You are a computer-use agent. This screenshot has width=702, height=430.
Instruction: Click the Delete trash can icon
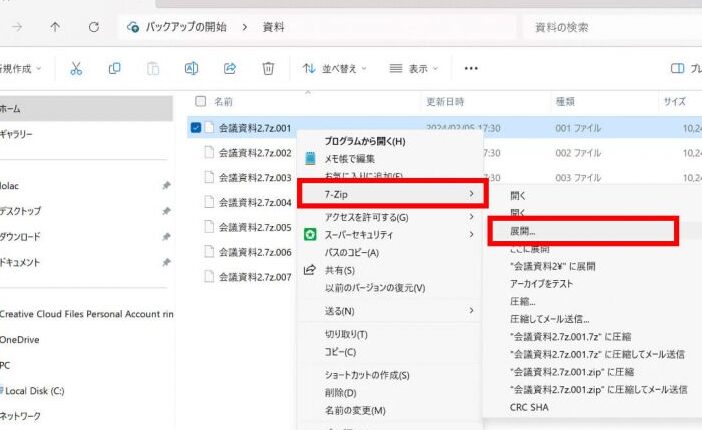268,68
